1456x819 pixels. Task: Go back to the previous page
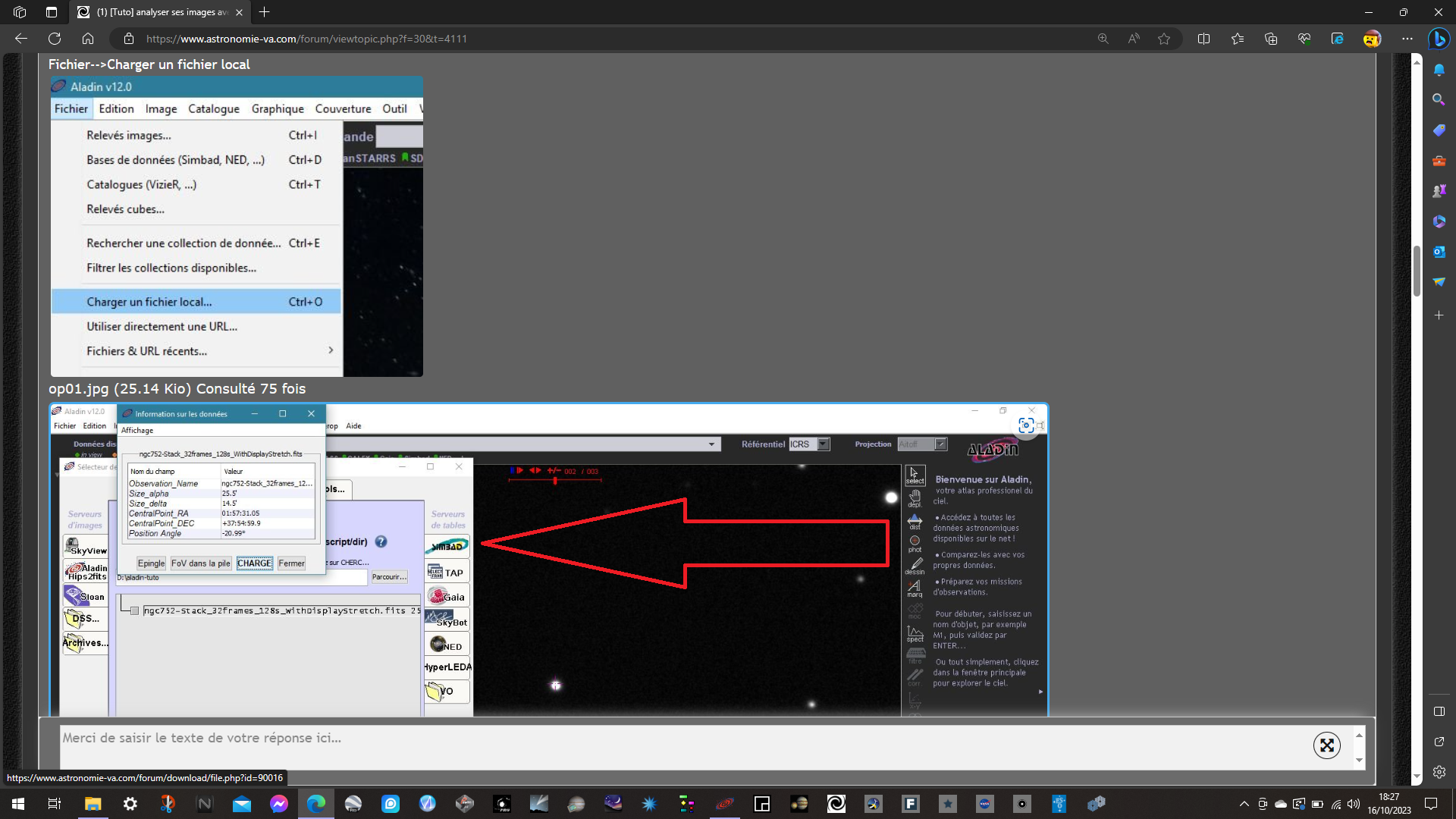pos(21,39)
